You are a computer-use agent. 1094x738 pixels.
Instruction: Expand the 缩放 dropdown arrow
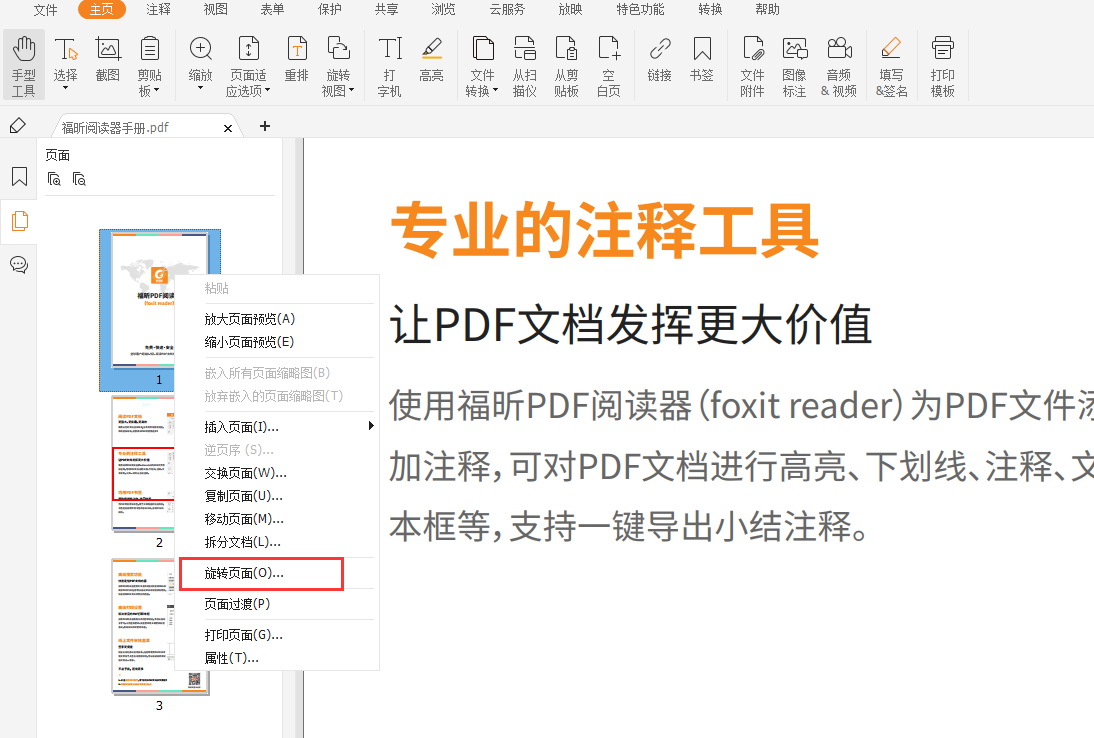pyautogui.click(x=200, y=89)
